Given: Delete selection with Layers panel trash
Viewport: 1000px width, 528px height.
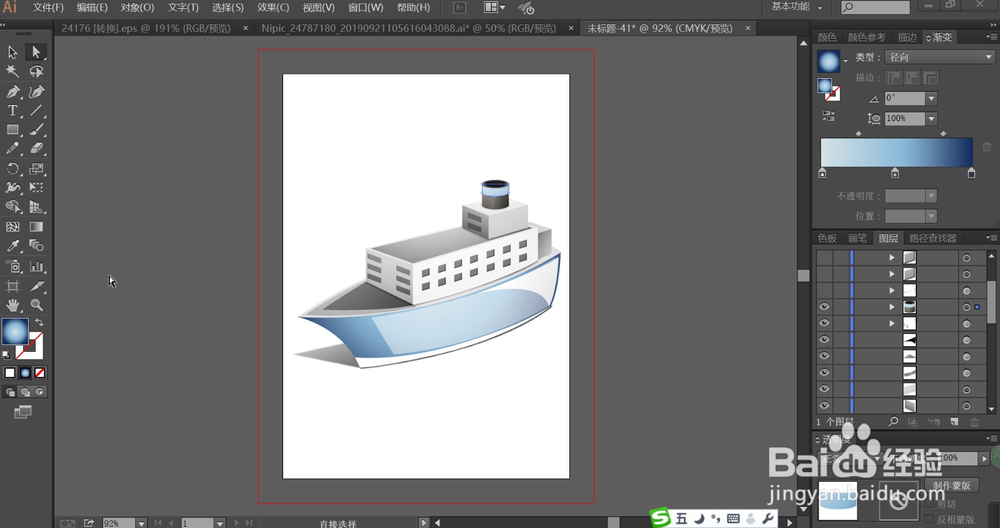Looking at the screenshot, I should coord(974,422).
